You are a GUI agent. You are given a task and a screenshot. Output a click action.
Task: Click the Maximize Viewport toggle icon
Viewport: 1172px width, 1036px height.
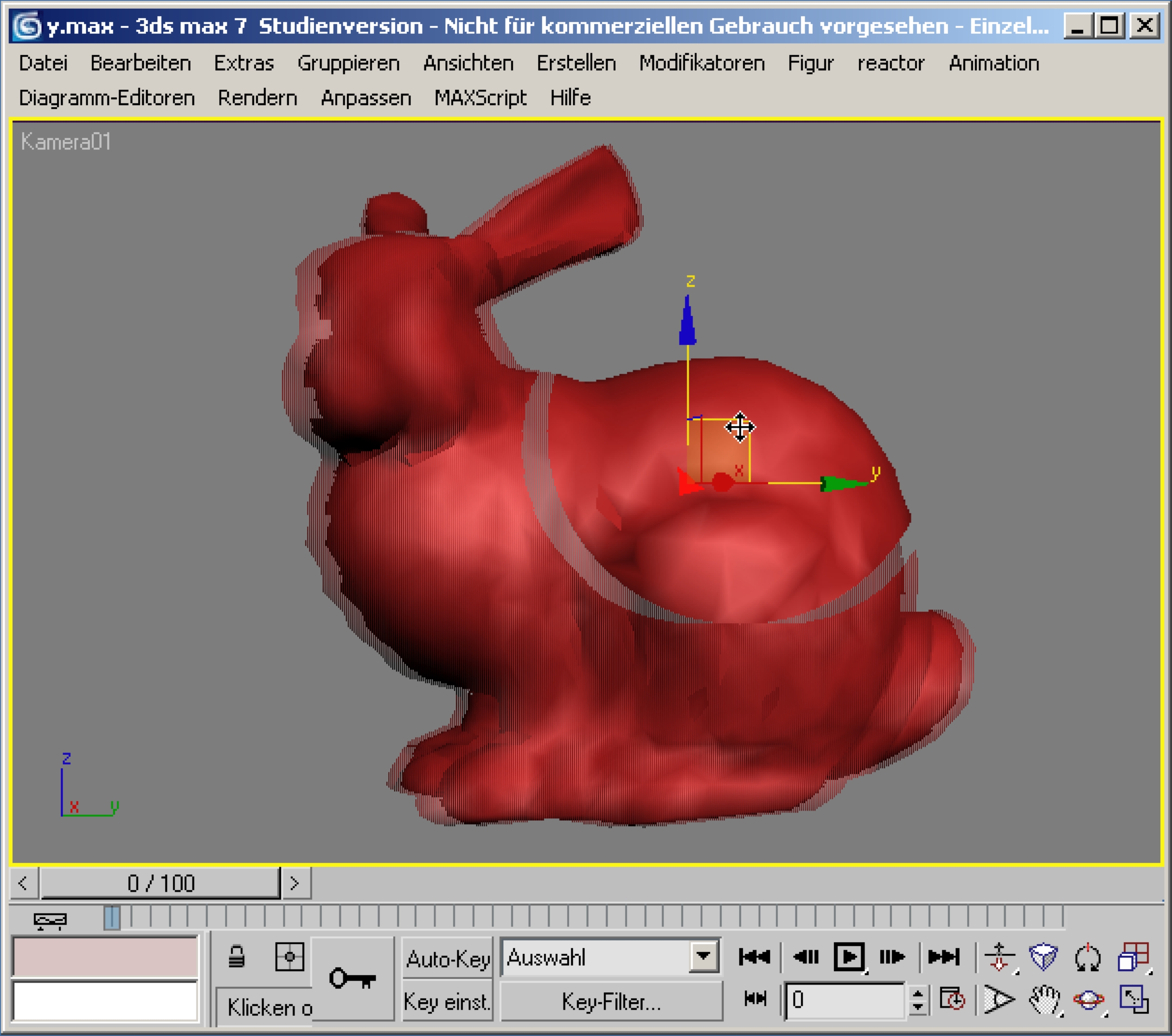pyautogui.click(x=1134, y=1000)
